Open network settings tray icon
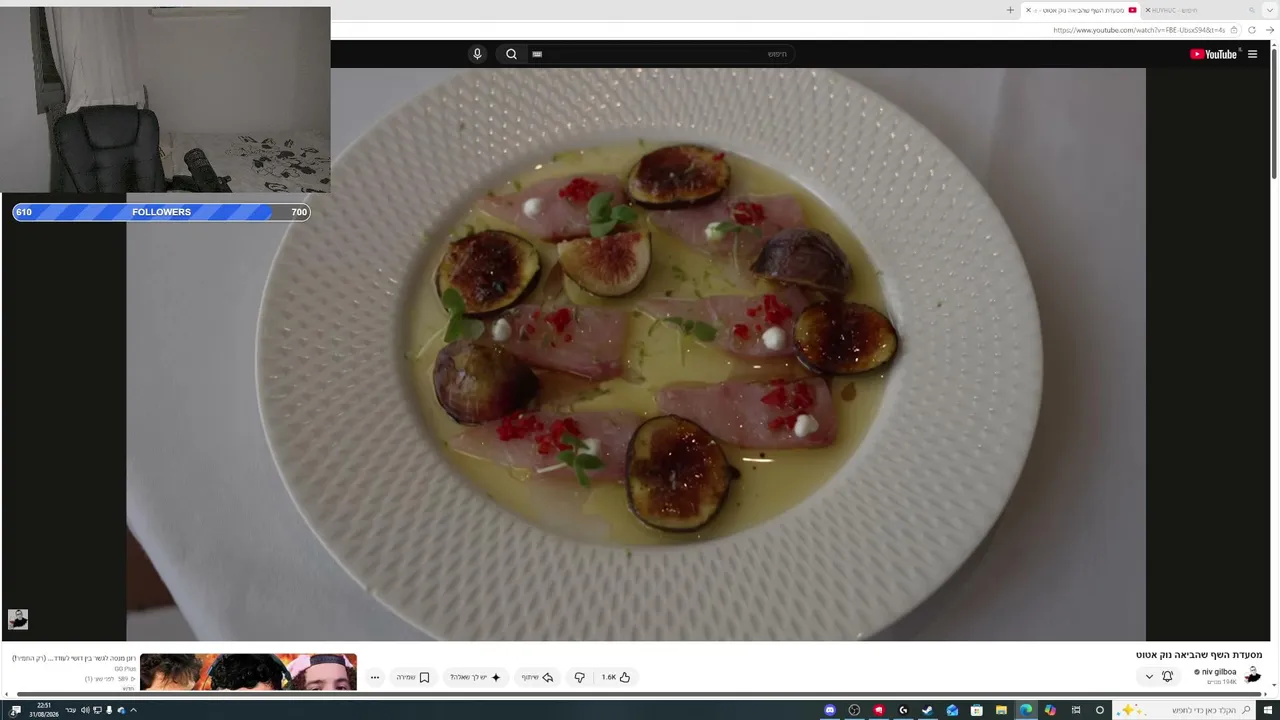1280x720 pixels. (x=97, y=710)
